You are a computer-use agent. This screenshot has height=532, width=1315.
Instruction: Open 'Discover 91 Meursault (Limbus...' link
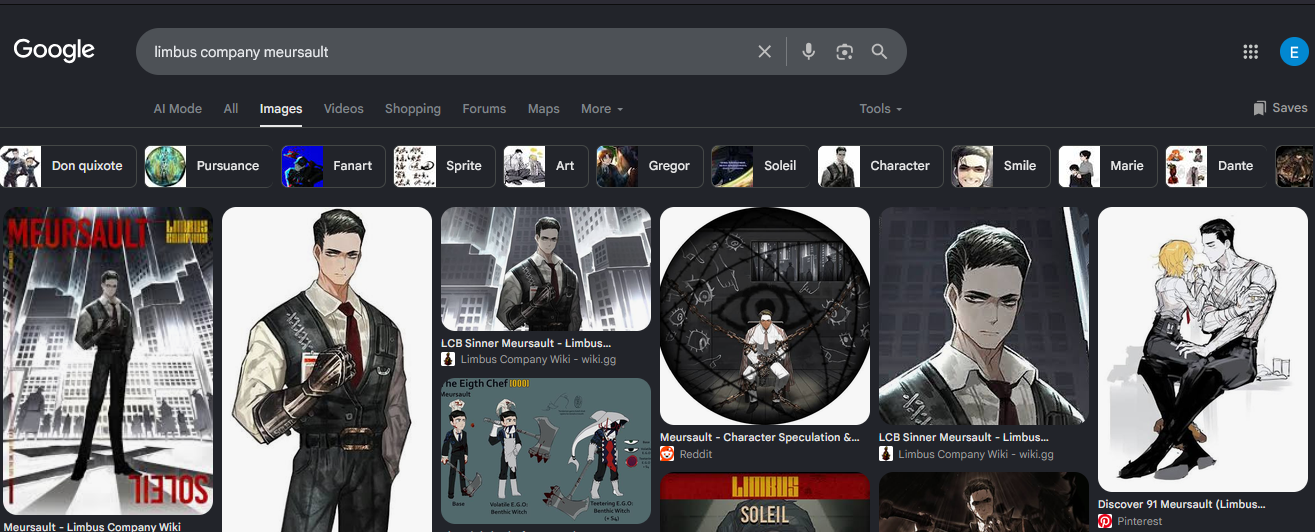(1182, 505)
